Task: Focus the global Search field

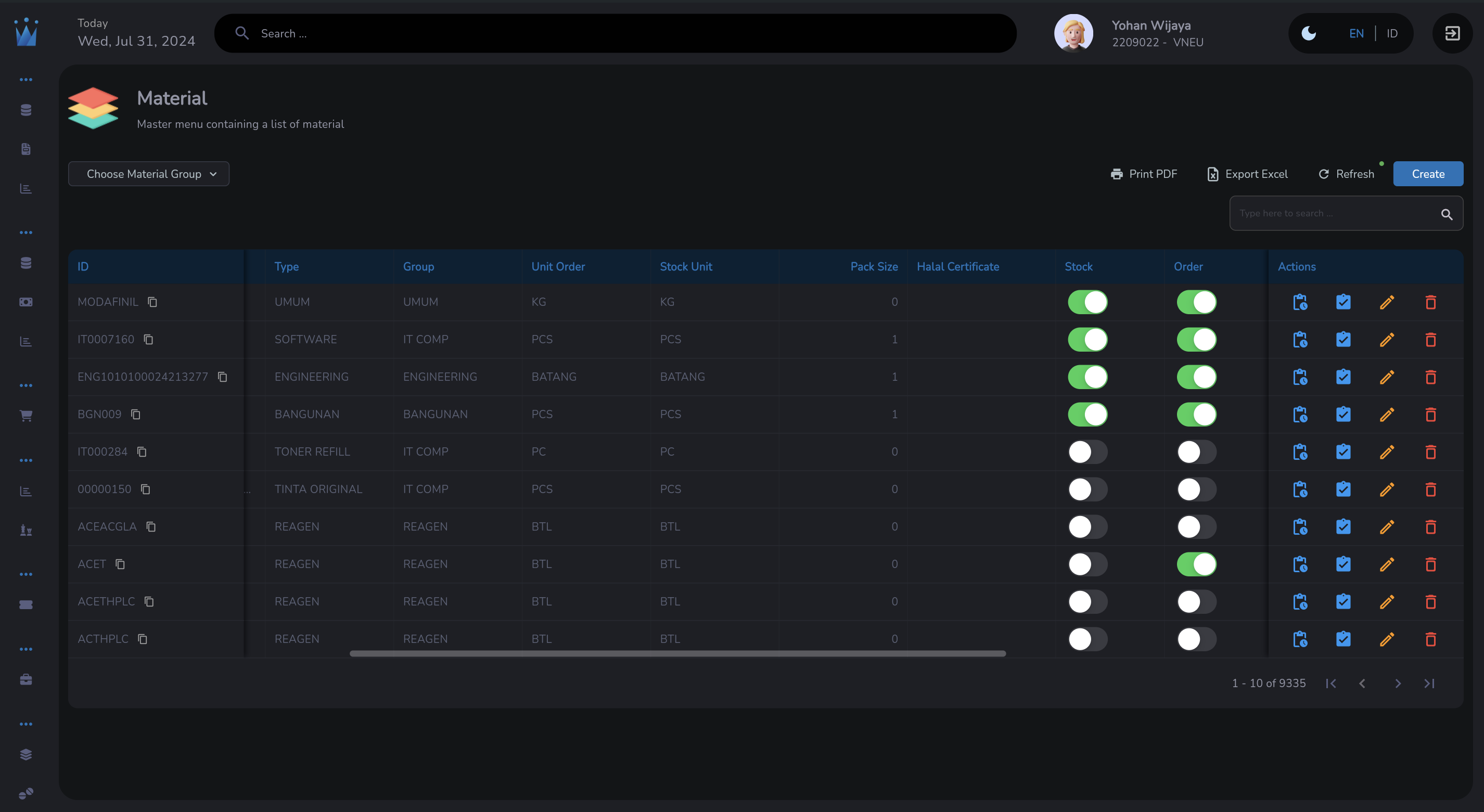Action: [615, 33]
